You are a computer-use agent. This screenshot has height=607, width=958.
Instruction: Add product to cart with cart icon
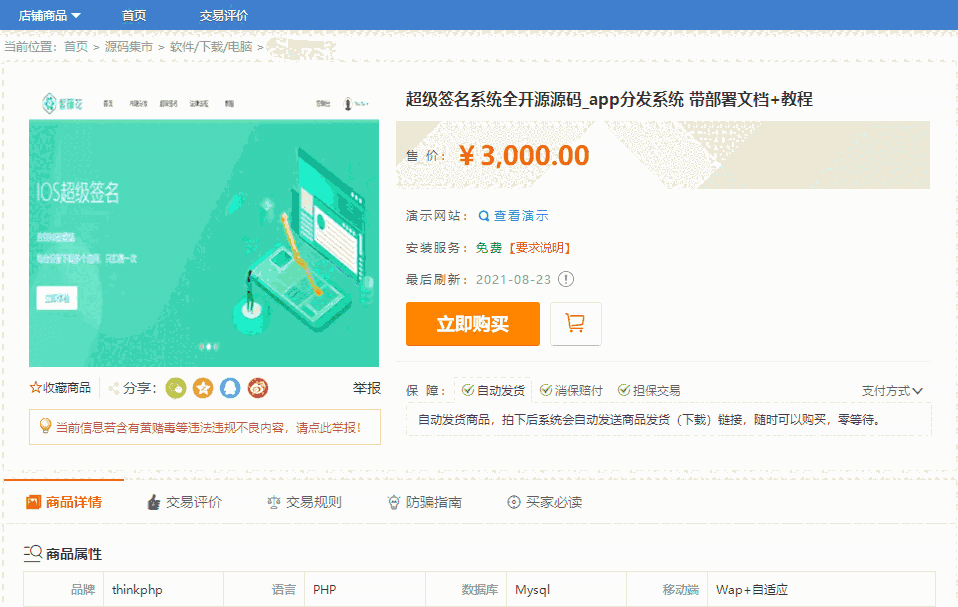click(576, 324)
